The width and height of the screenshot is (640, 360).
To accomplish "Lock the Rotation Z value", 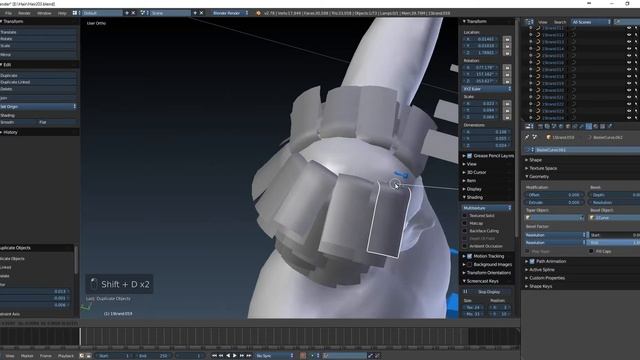I will (507, 81).
